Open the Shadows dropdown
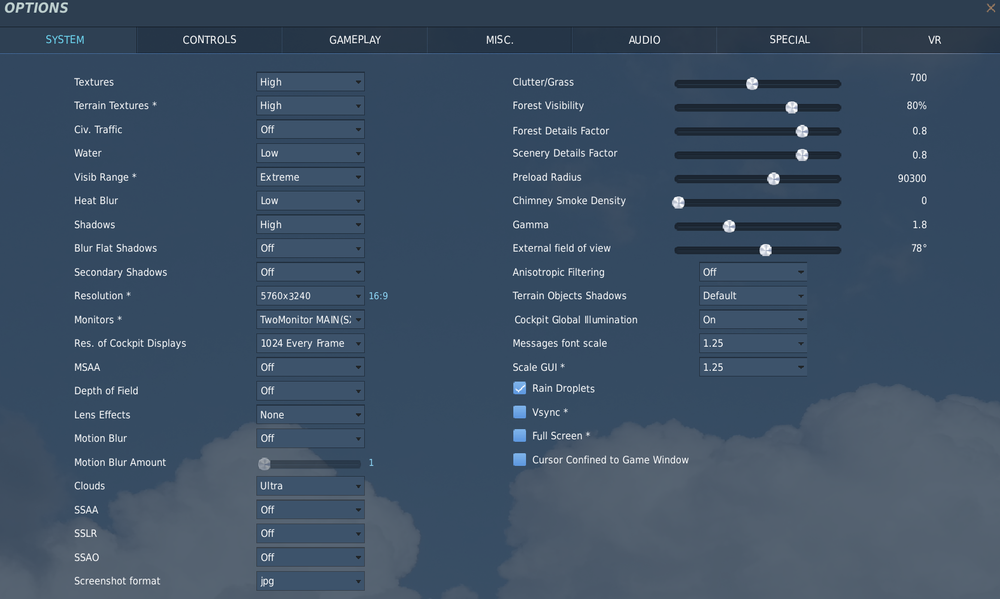 (310, 225)
